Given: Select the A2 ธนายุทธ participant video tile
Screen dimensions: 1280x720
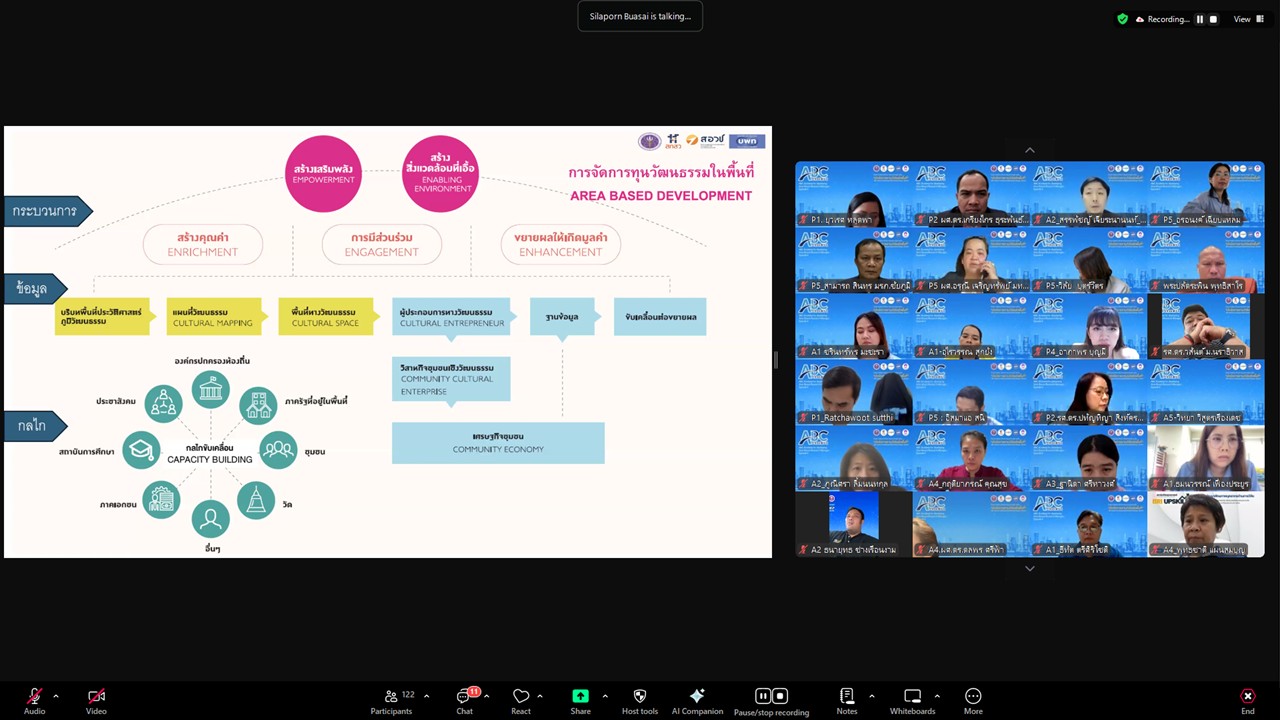Looking at the screenshot, I should 853,524.
